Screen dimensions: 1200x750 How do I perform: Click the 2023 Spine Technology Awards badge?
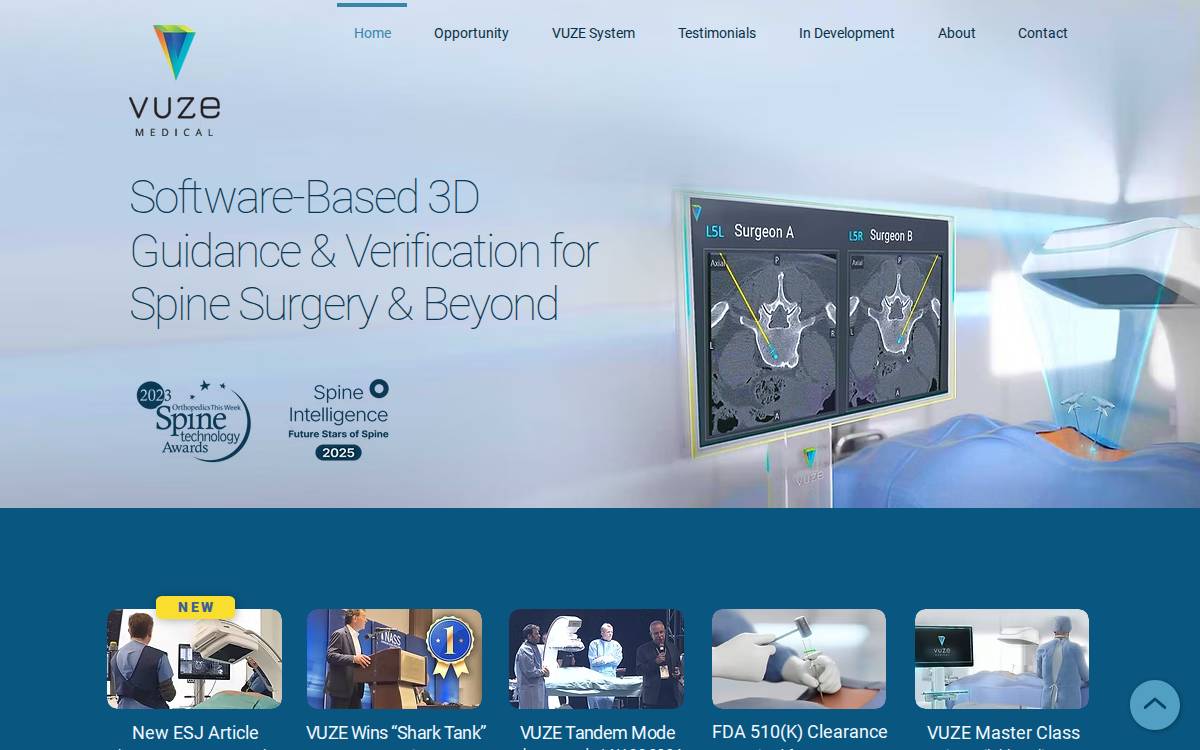pos(194,420)
